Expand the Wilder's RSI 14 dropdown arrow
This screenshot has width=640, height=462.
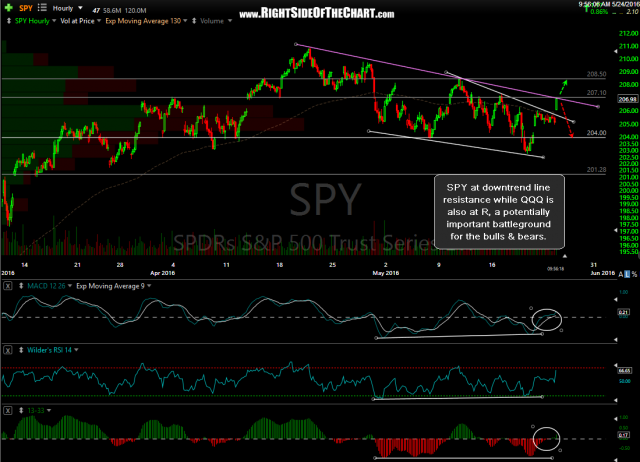[76, 350]
